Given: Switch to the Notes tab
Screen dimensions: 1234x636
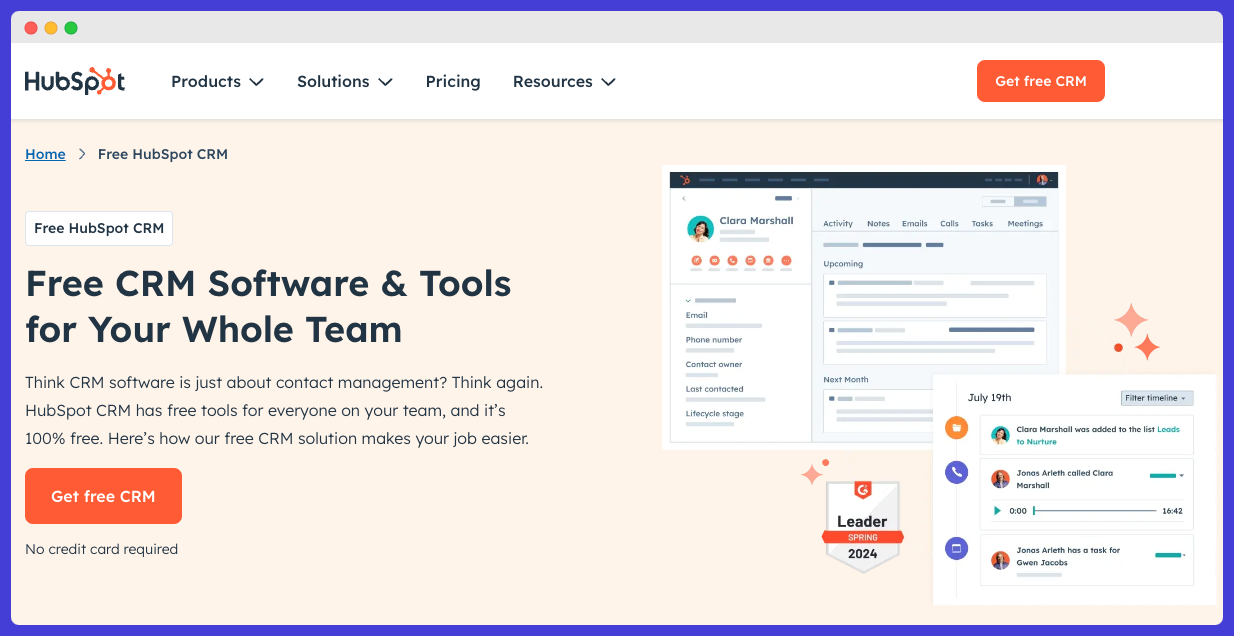Looking at the screenshot, I should click(878, 224).
